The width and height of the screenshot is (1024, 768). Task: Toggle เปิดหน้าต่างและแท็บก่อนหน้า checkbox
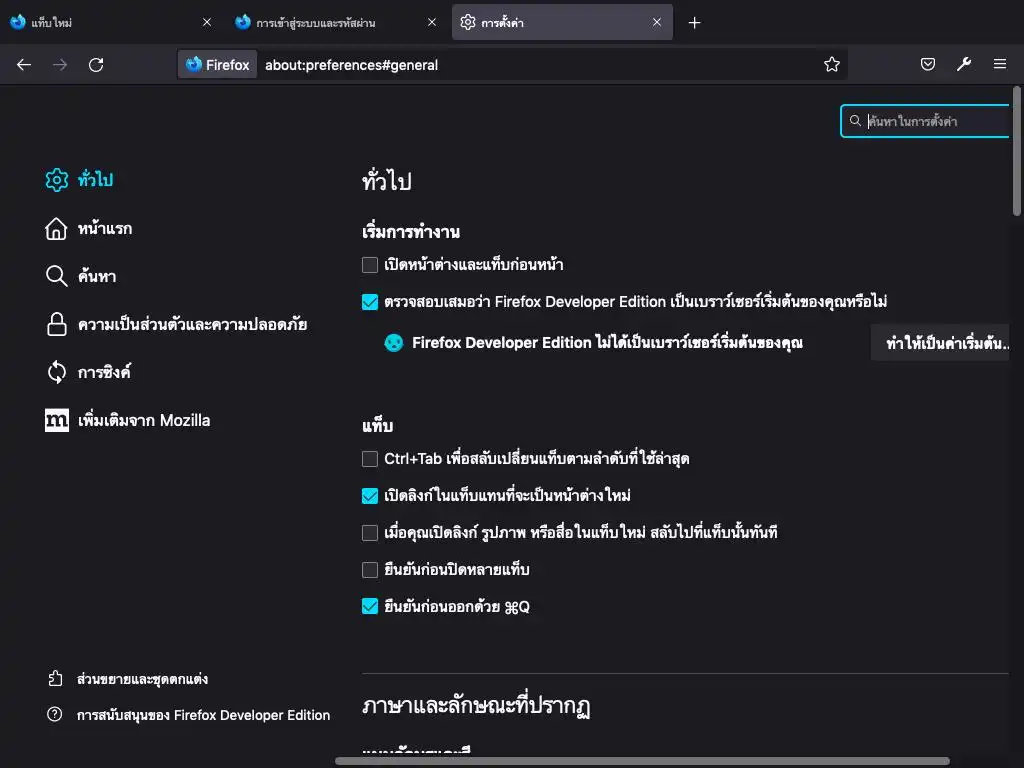click(x=370, y=264)
